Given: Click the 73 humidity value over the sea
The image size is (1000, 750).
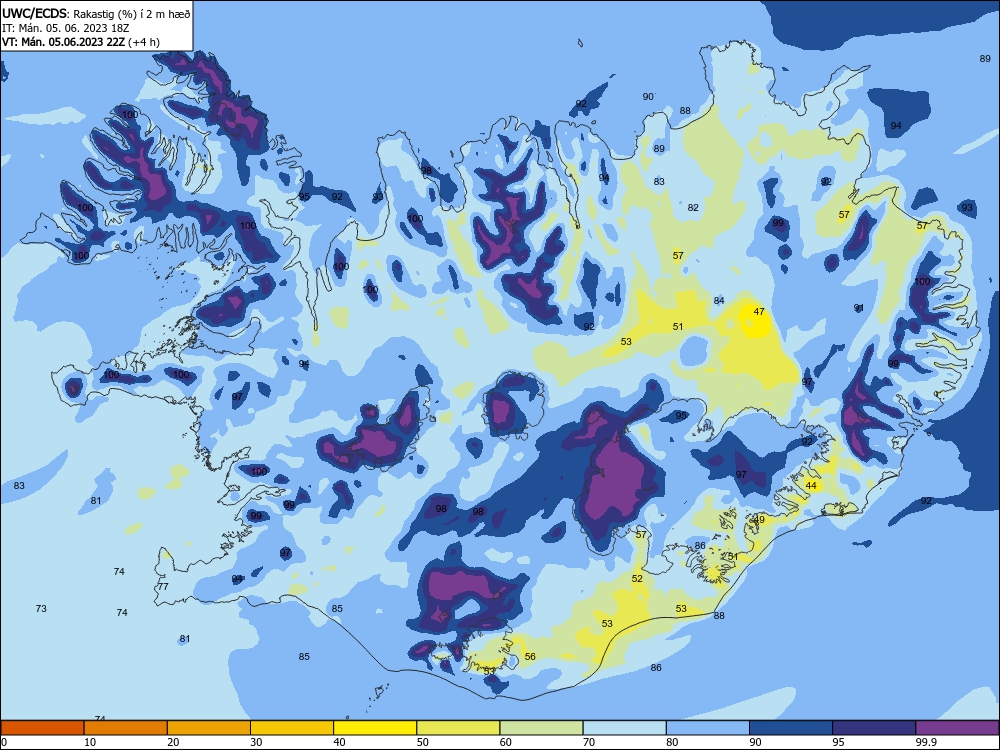Looking at the screenshot, I should pos(41,608).
